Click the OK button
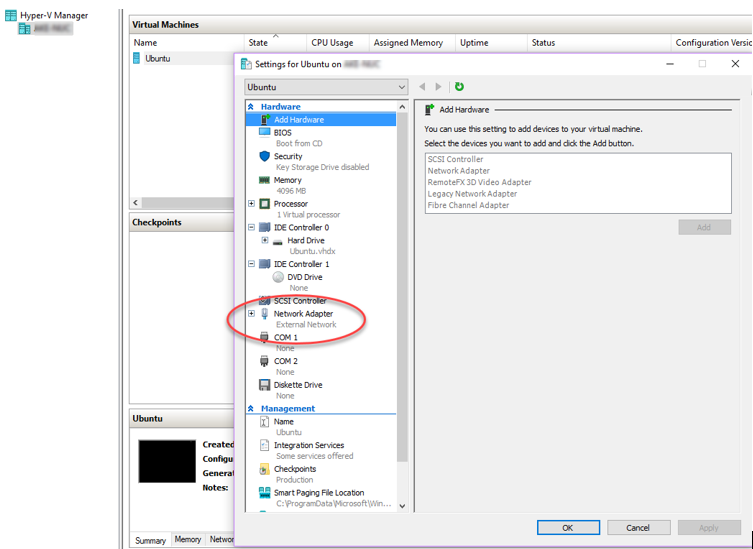753x549 pixels. 568,527
